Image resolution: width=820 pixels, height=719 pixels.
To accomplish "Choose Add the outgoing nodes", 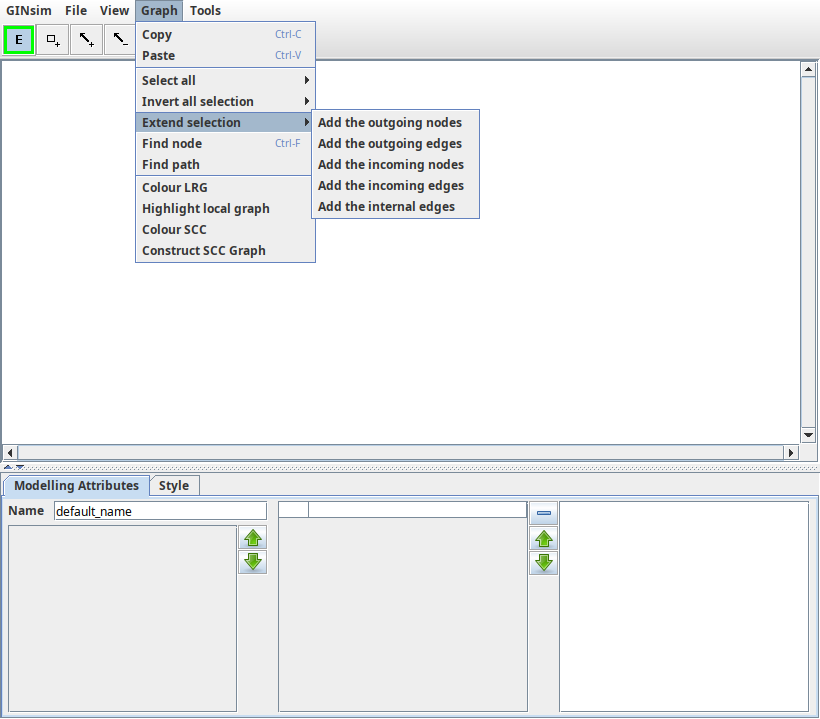I will [389, 122].
